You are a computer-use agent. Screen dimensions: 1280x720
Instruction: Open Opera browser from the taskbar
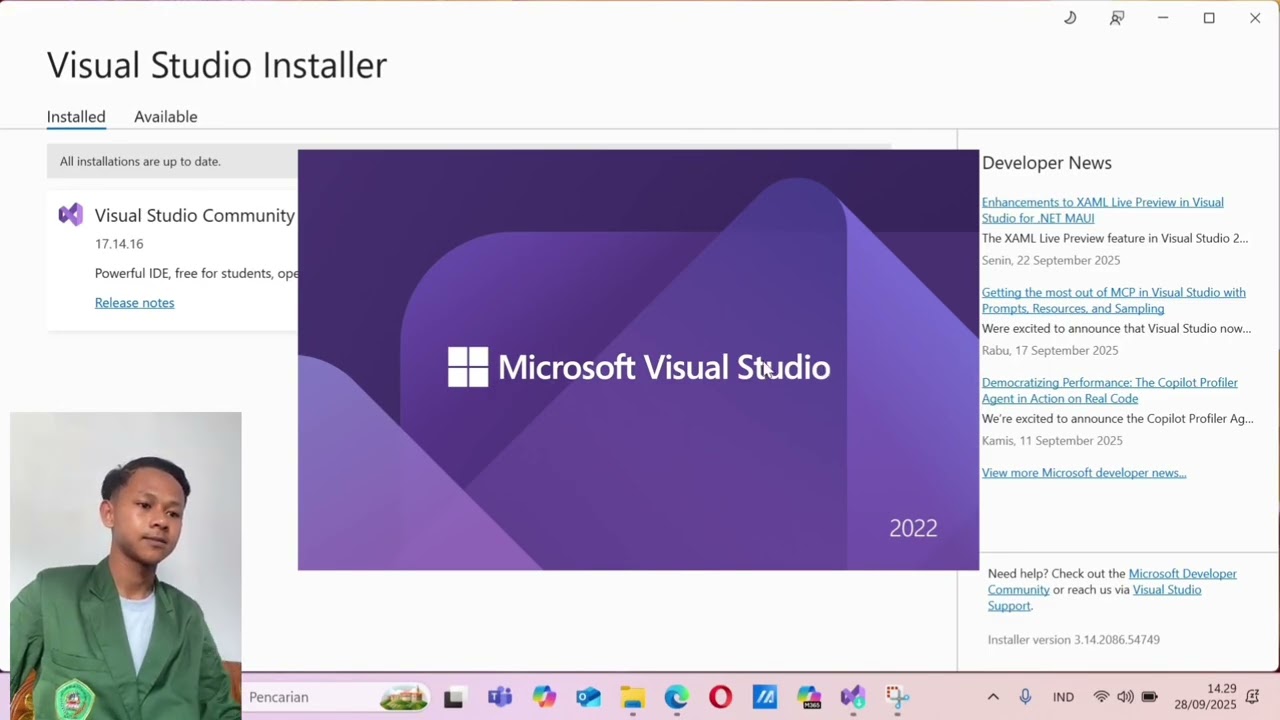[720, 697]
